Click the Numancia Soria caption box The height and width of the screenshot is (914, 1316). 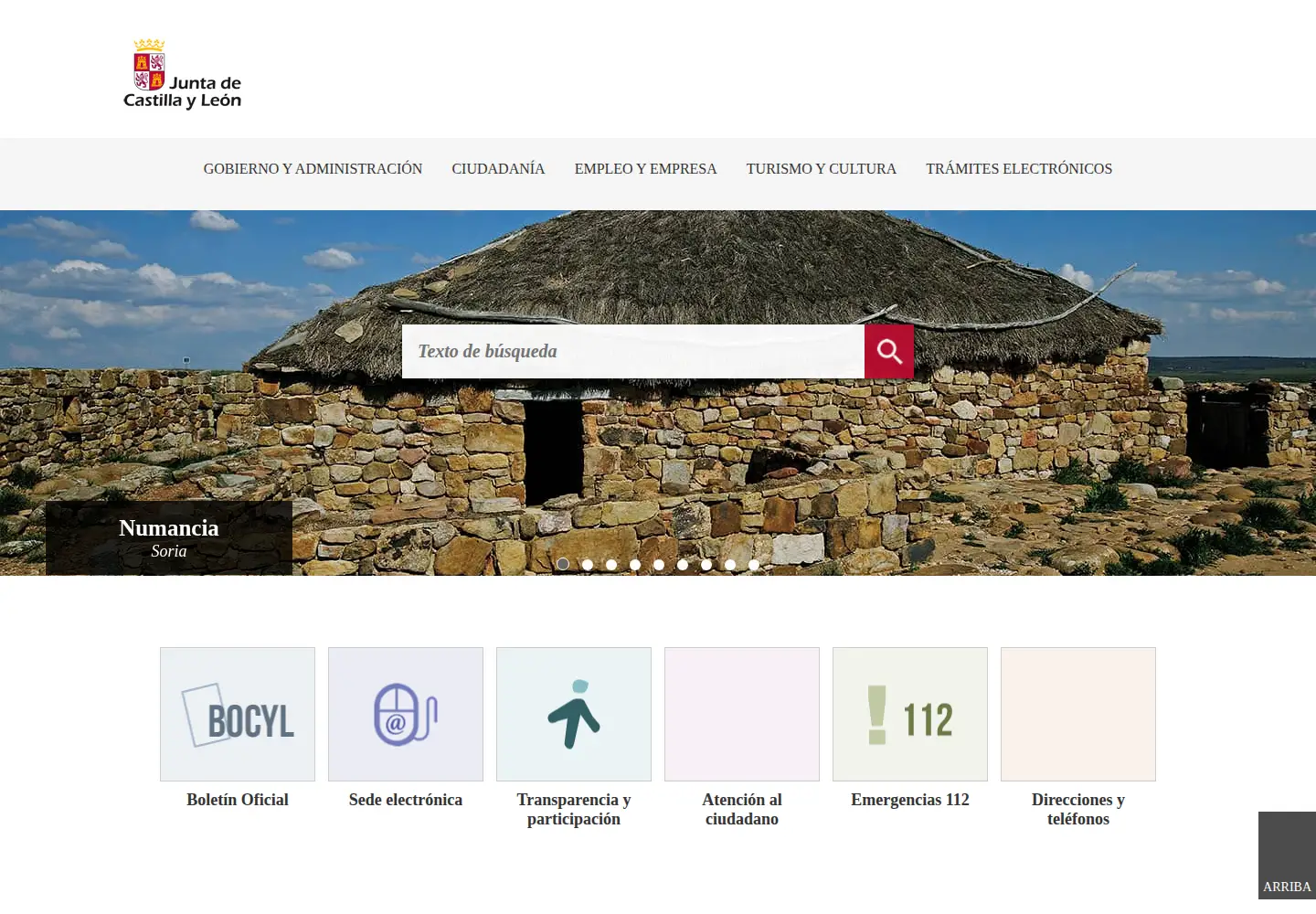point(169,538)
